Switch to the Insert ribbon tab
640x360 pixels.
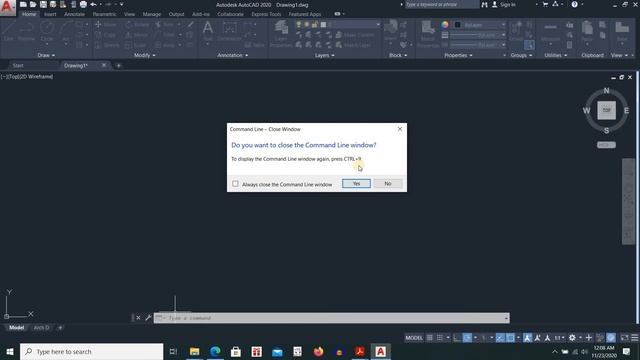click(50, 14)
